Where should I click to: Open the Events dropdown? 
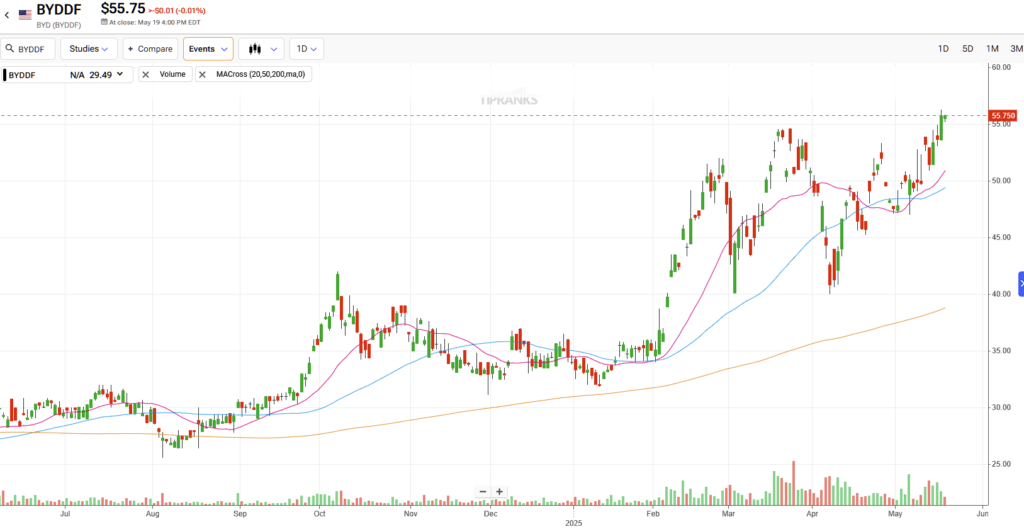208,49
